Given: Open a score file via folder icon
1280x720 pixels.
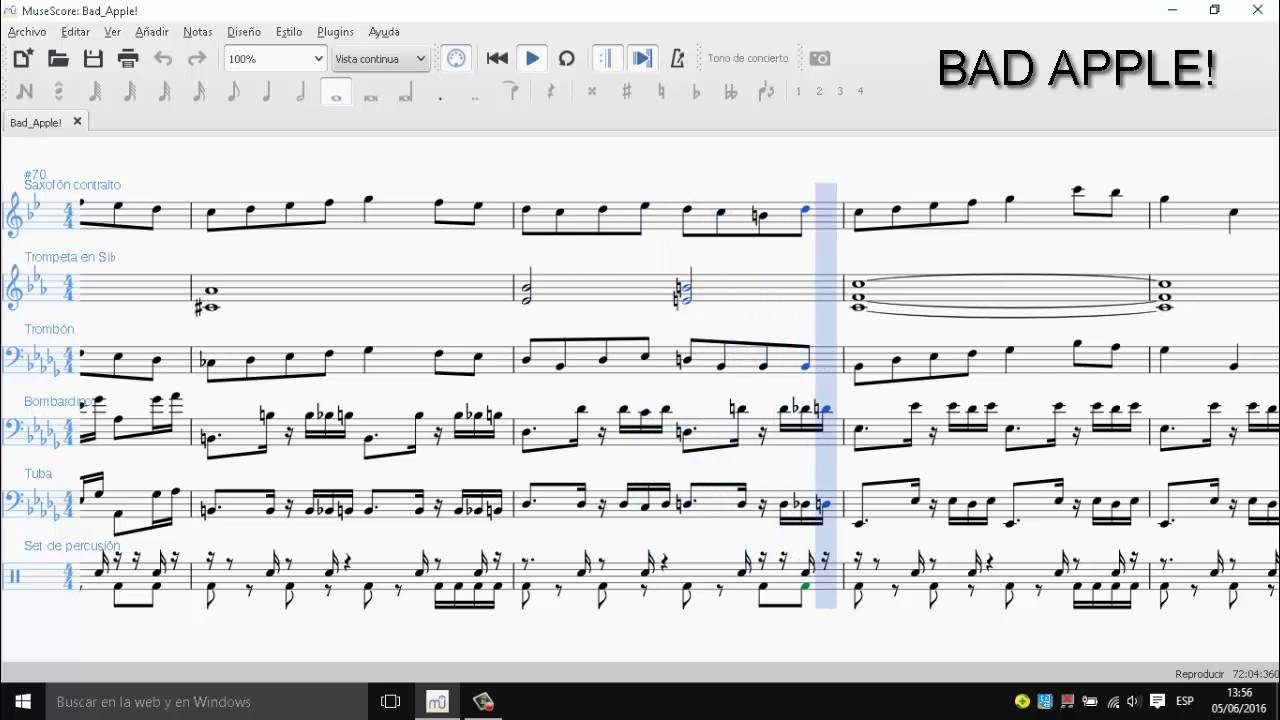Looking at the screenshot, I should click(58, 58).
